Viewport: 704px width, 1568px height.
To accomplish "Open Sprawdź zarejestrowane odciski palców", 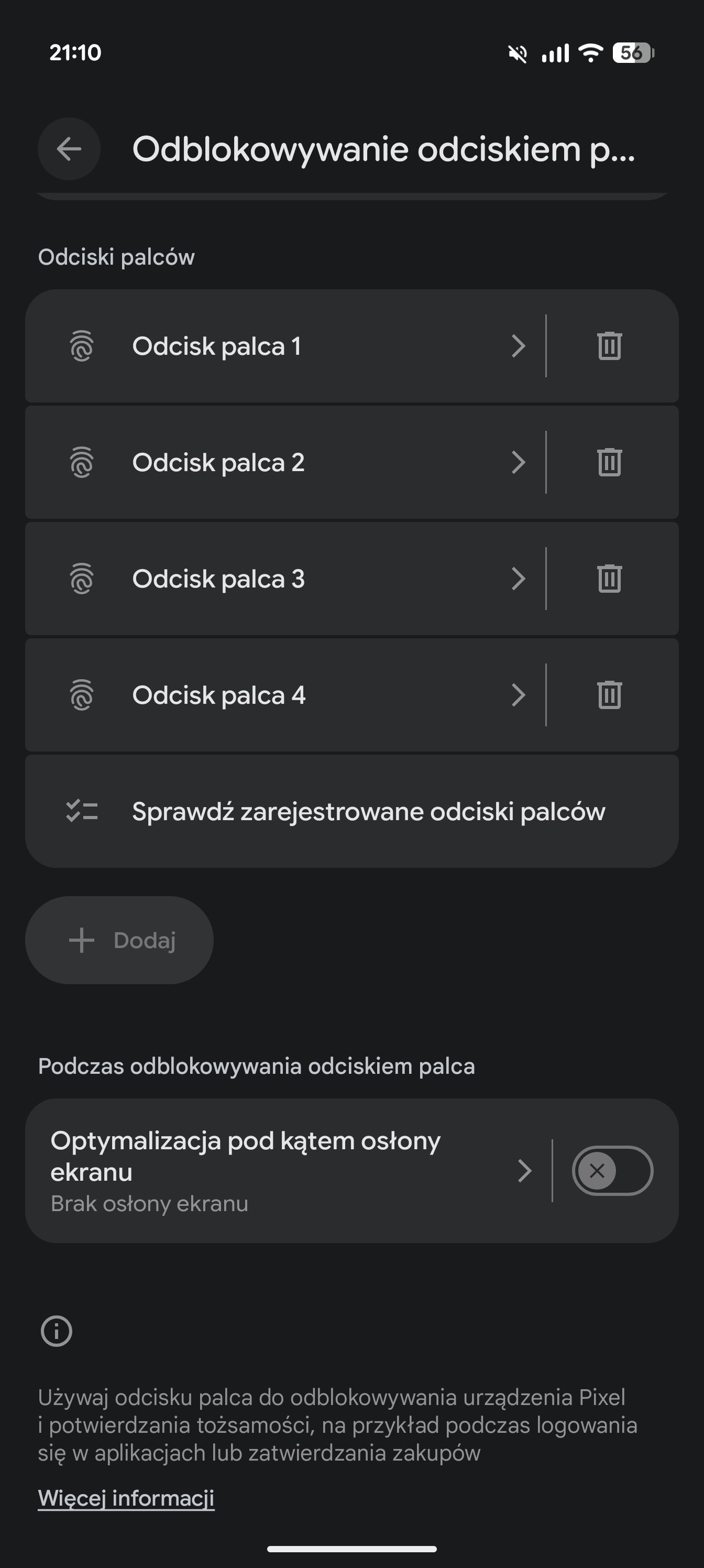I will 368,811.
